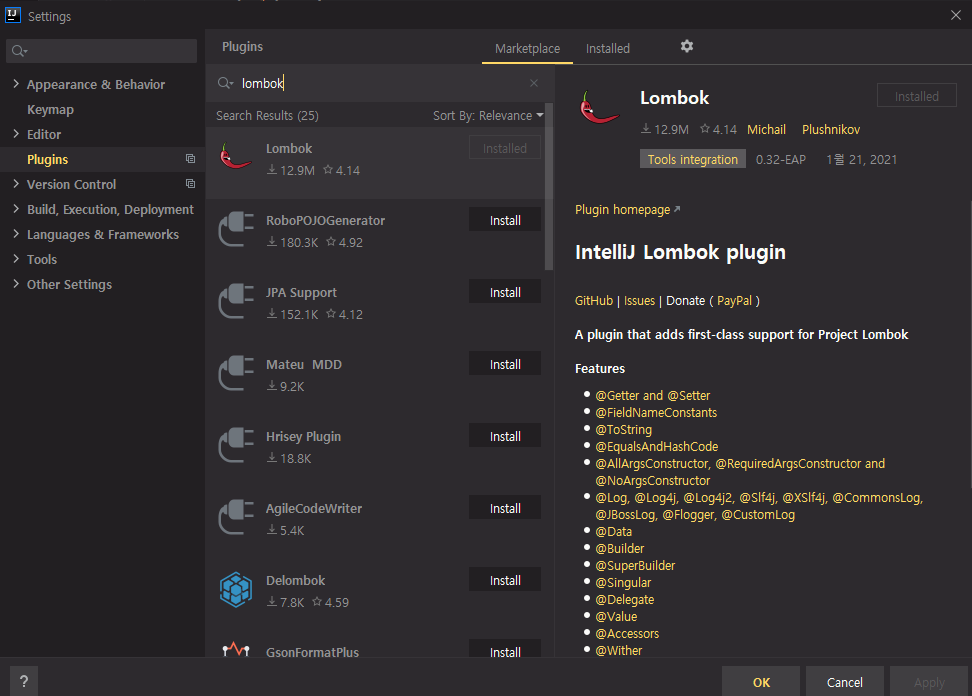Open the Issues link
972x696 pixels.
point(639,301)
